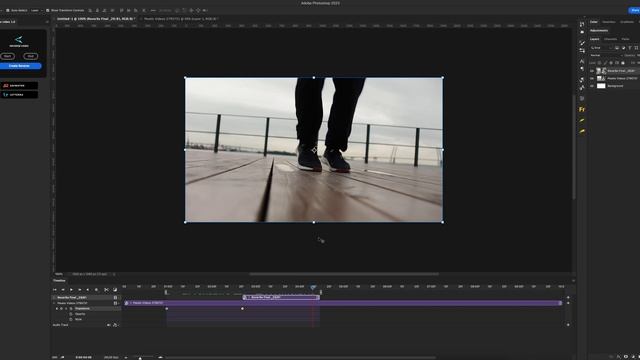640x360 pixels.
Task: Toggle Position stopwatch keyframe animation
Action: [71, 309]
